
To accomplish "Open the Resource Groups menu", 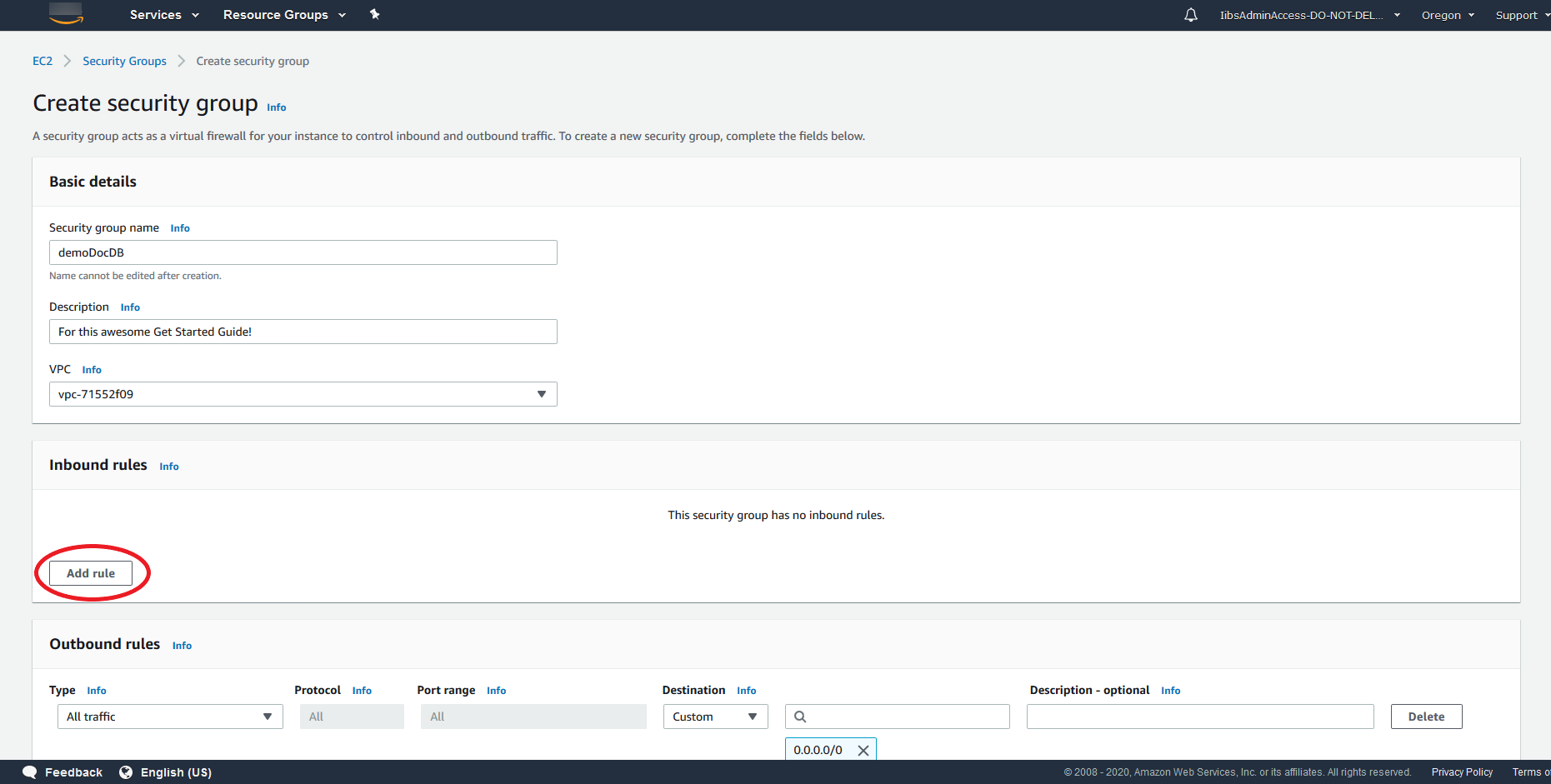I will click(x=284, y=15).
